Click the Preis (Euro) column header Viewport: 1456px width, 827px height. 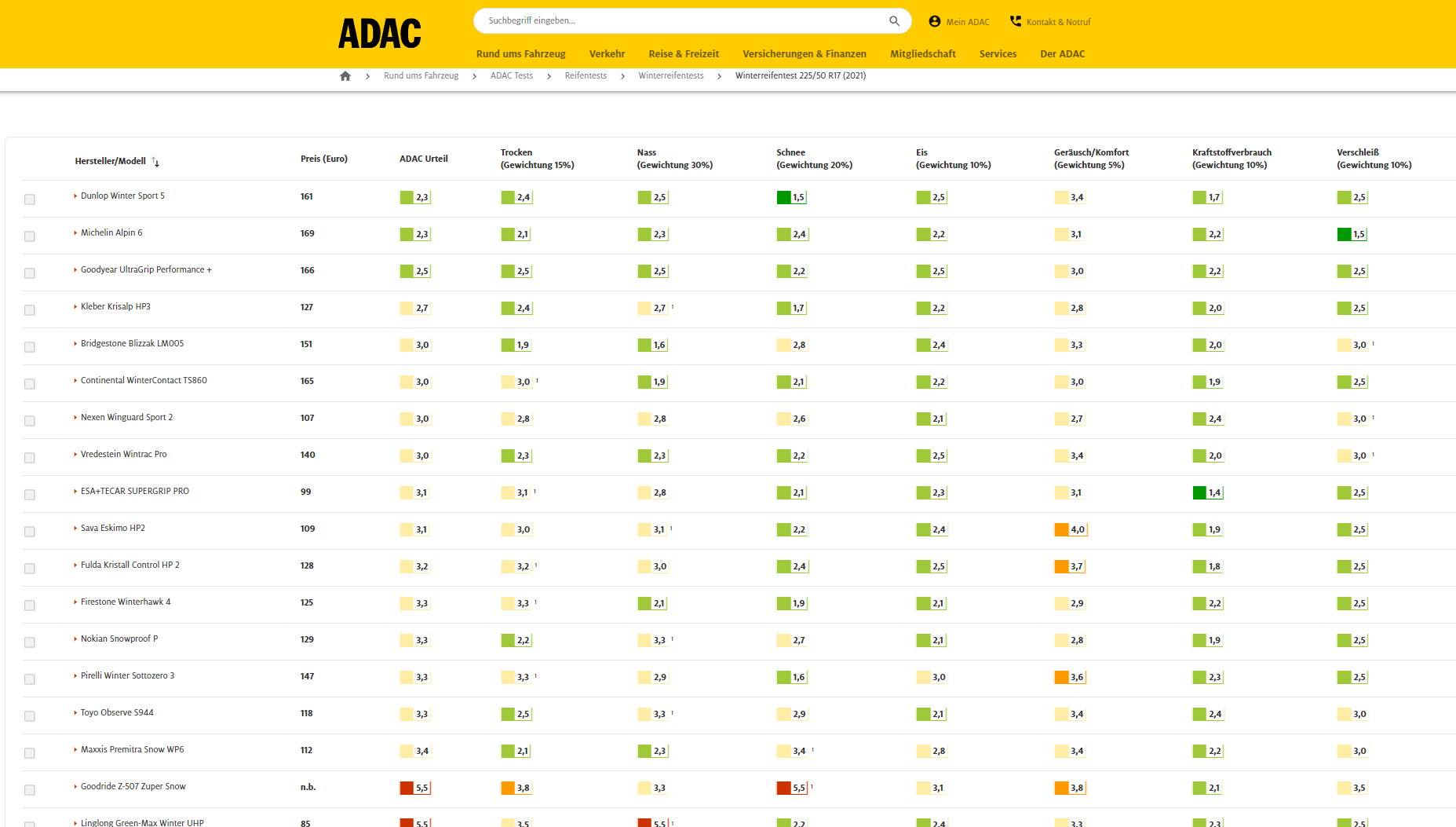click(x=324, y=159)
